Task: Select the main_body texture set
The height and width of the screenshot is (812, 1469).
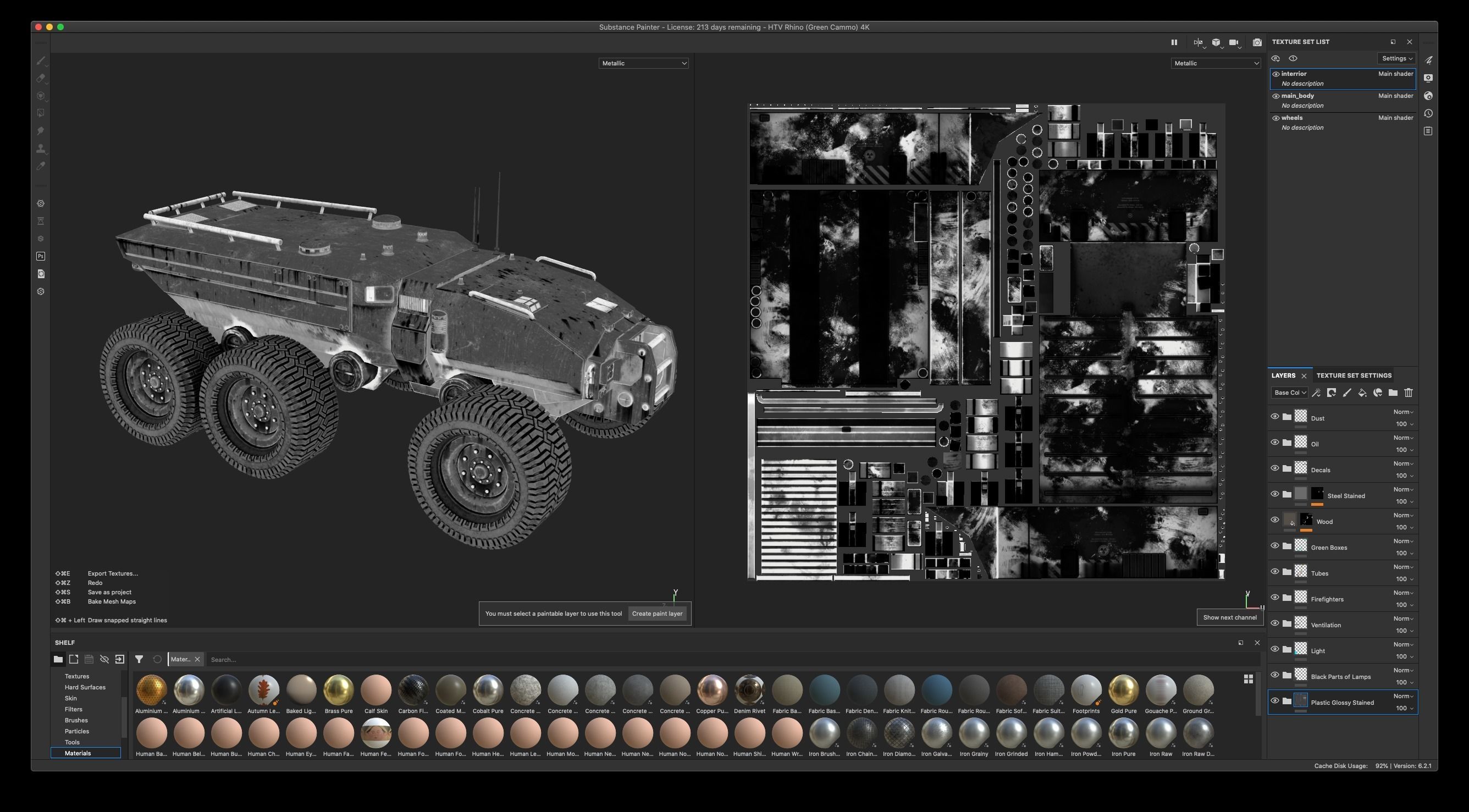Action: (1343, 101)
